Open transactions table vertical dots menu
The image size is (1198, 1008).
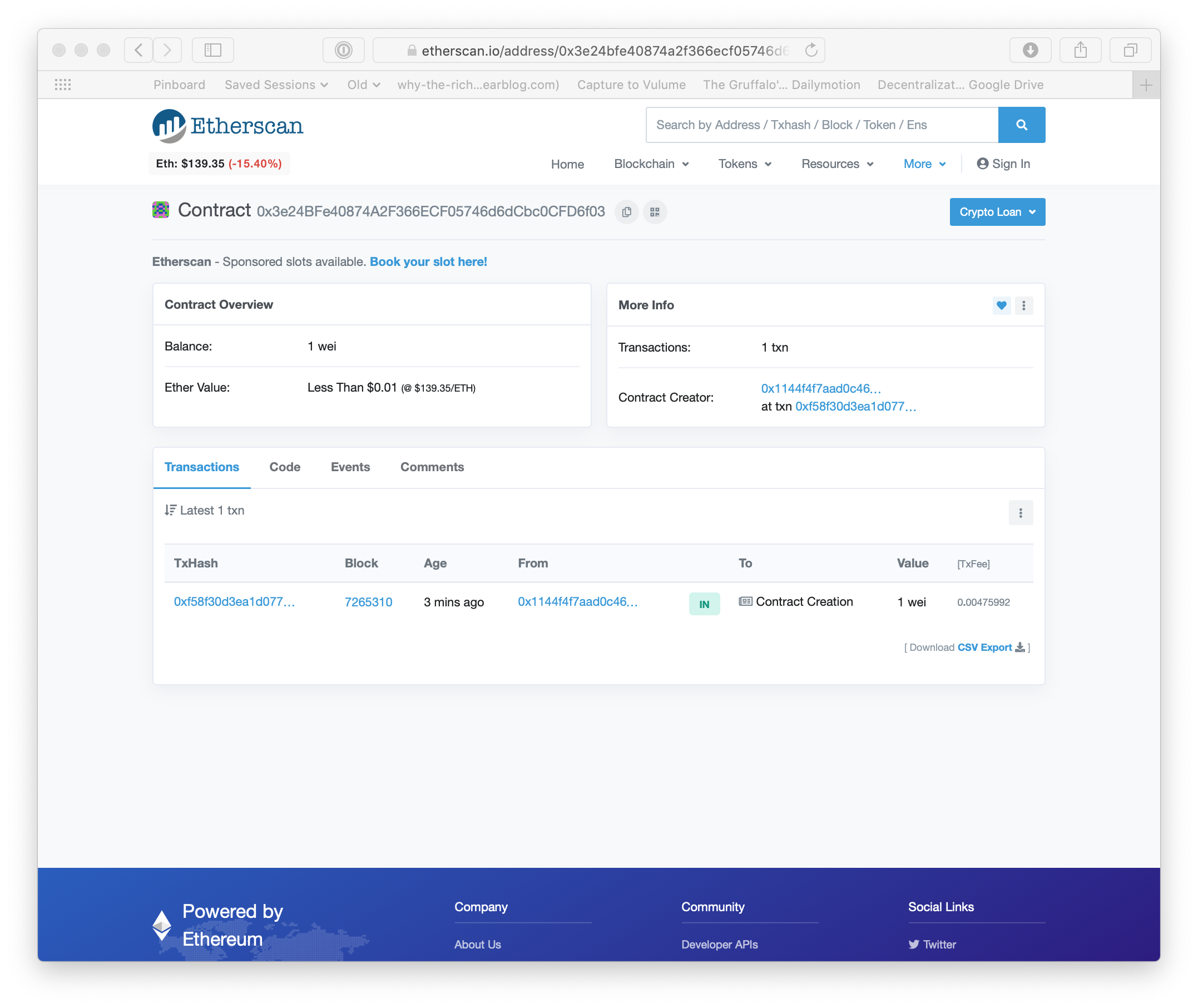point(1021,512)
